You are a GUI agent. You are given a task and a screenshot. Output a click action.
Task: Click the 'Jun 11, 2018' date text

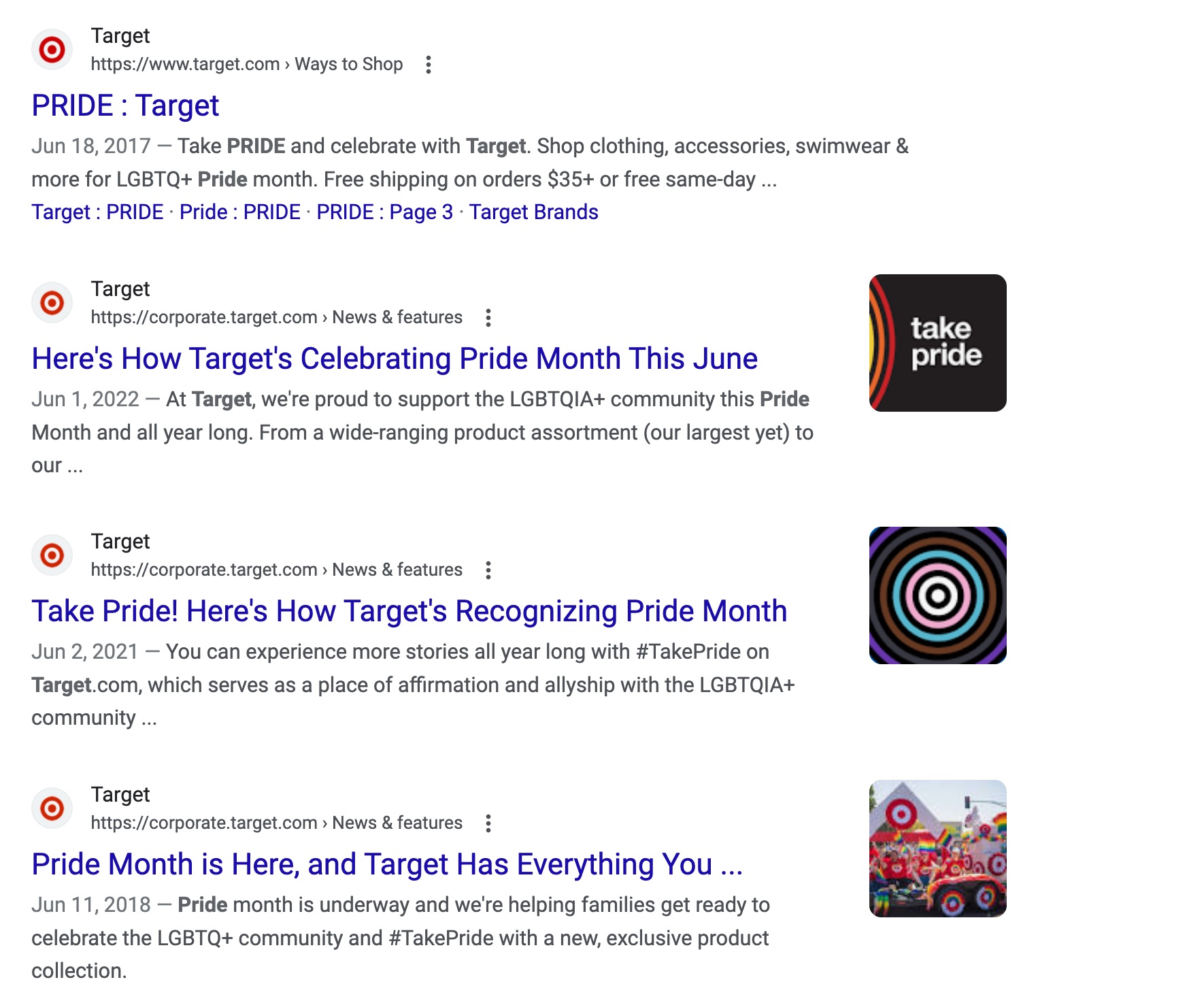click(91, 905)
